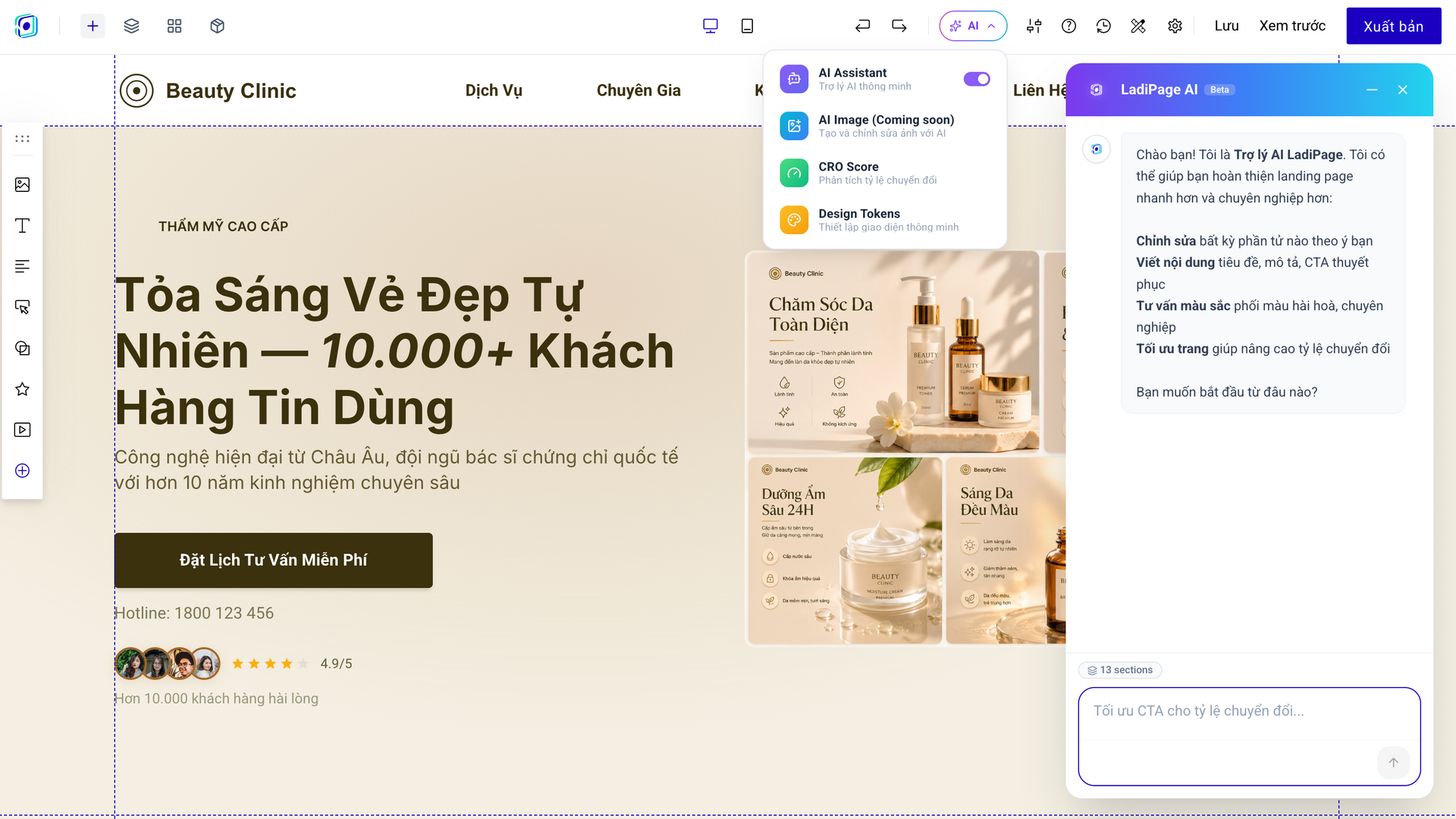Click Xem trước to preview
The height and width of the screenshot is (819, 1456).
[x=1292, y=26]
